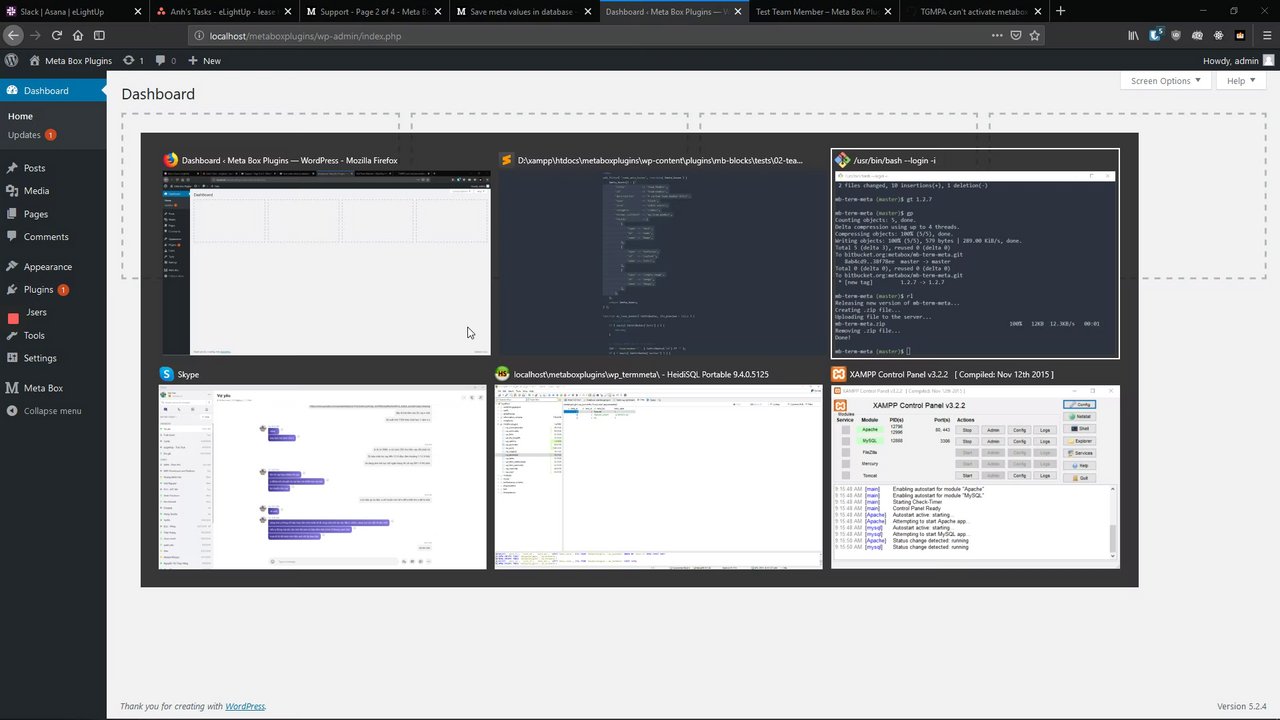Open updates icon in the admin bar
Image resolution: width=1280 pixels, height=720 pixels.
[x=133, y=60]
